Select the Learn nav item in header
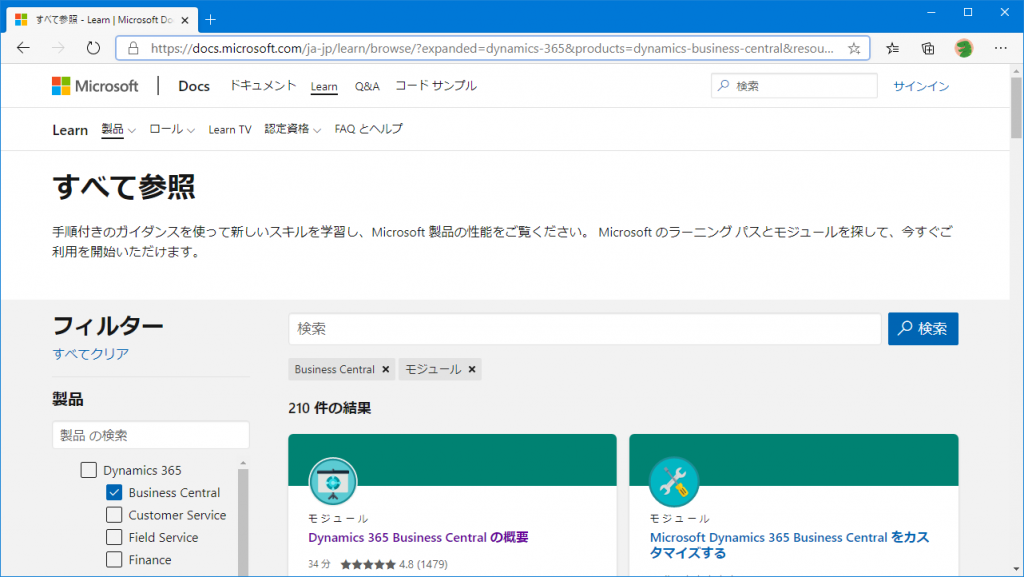 click(324, 86)
